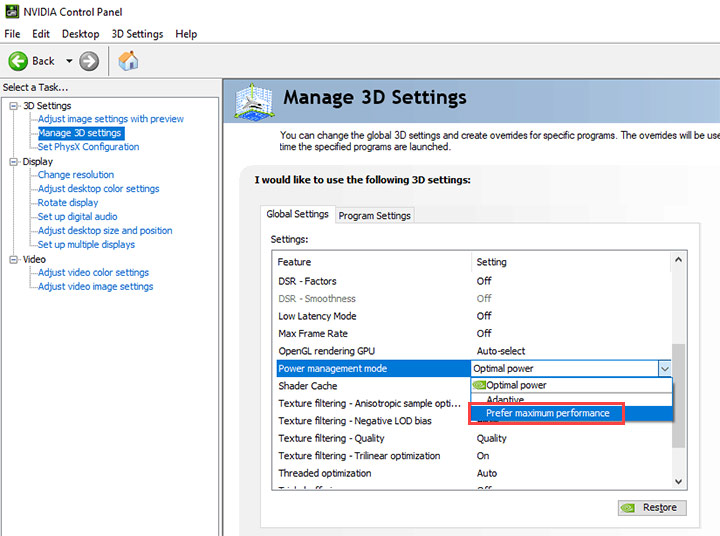This screenshot has width=720, height=536.
Task: Click the Forward arrow icon in toolbar
Action: [x=89, y=61]
